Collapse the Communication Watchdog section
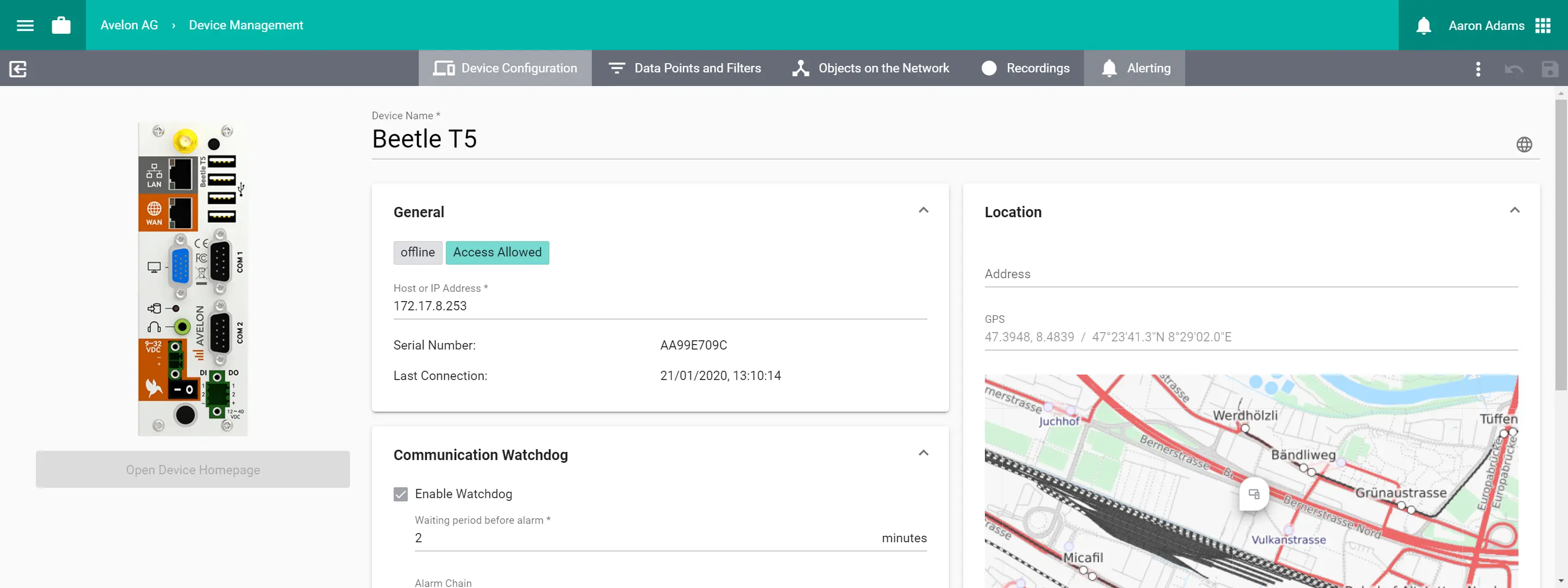This screenshot has height=588, width=1568. pyautogui.click(x=923, y=453)
